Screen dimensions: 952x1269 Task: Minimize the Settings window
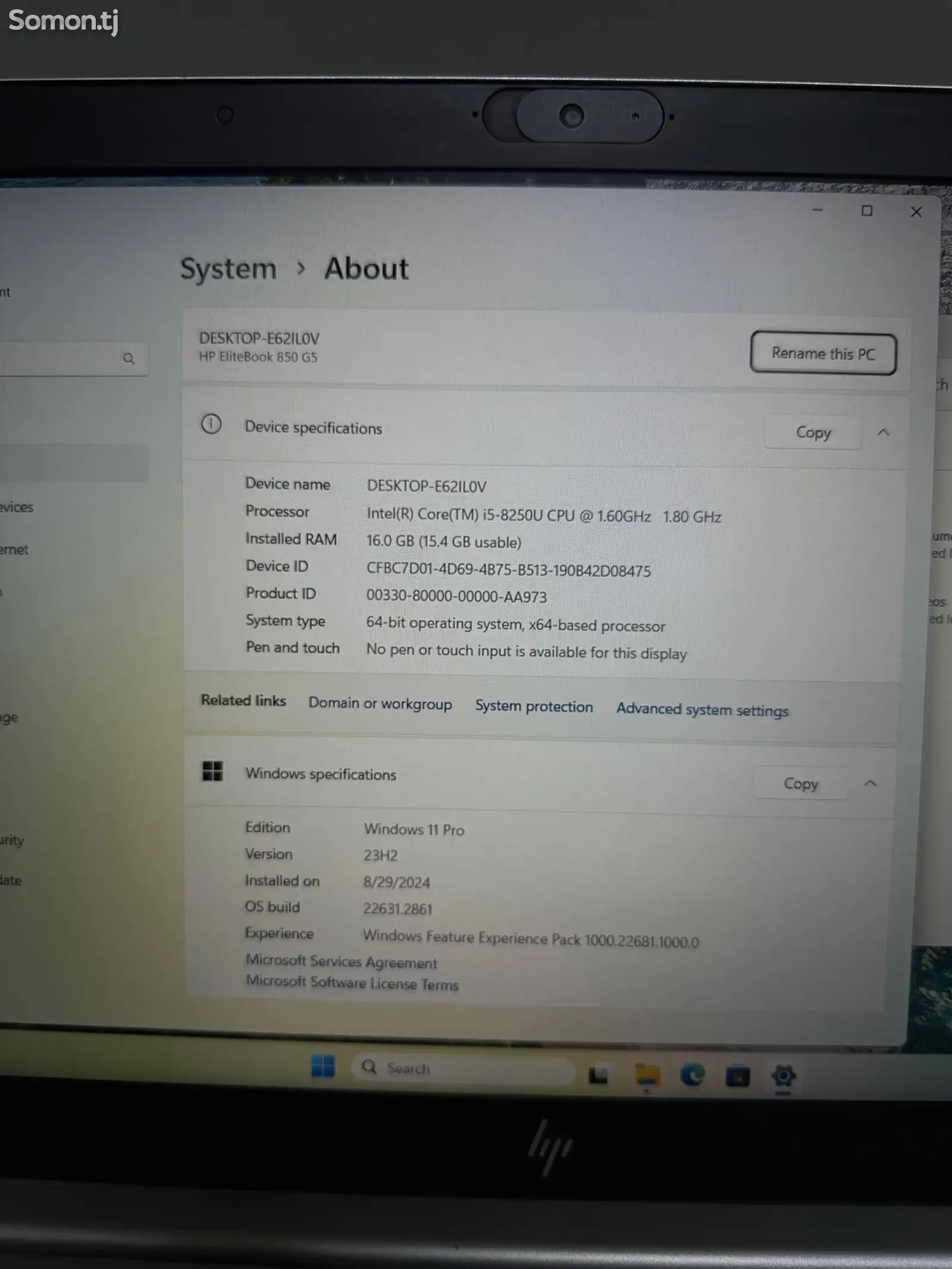click(818, 210)
